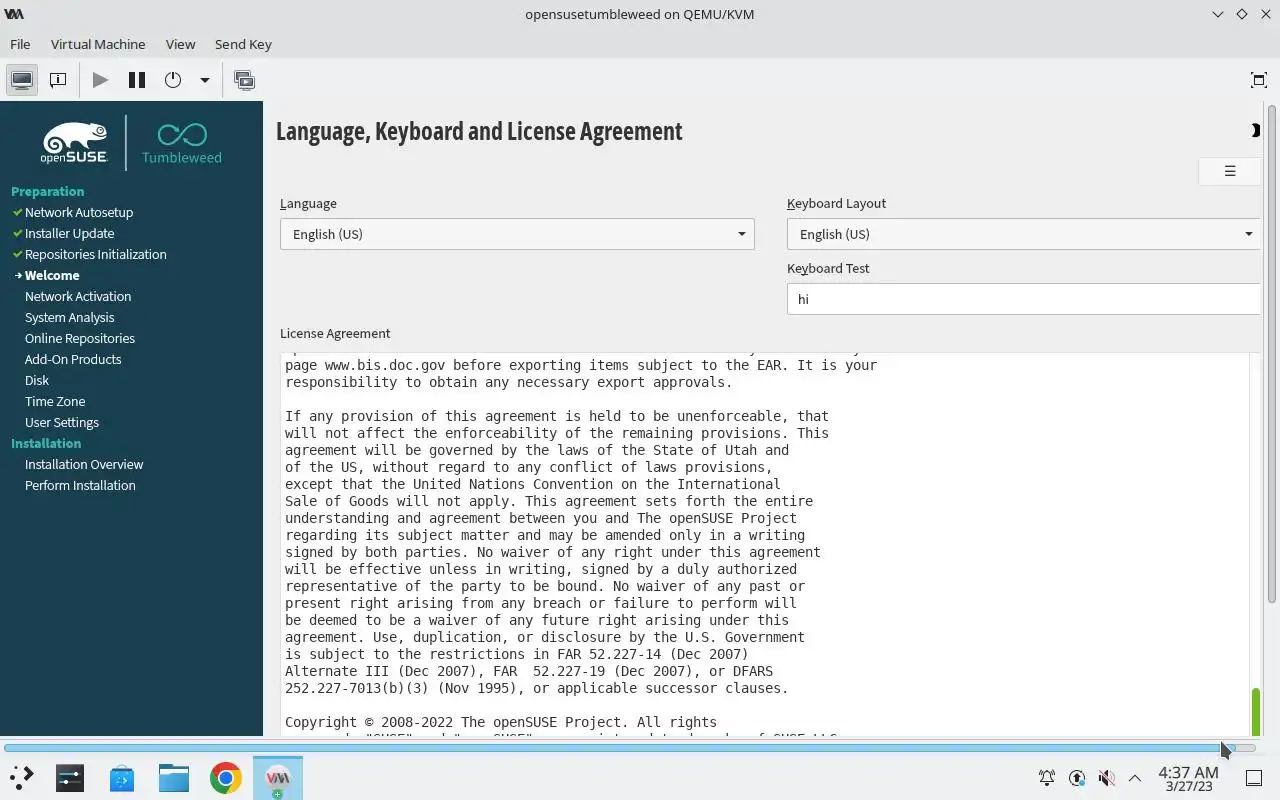This screenshot has height=800, width=1280.
Task: Select Time Zone step
Action: pyautogui.click(x=55, y=401)
